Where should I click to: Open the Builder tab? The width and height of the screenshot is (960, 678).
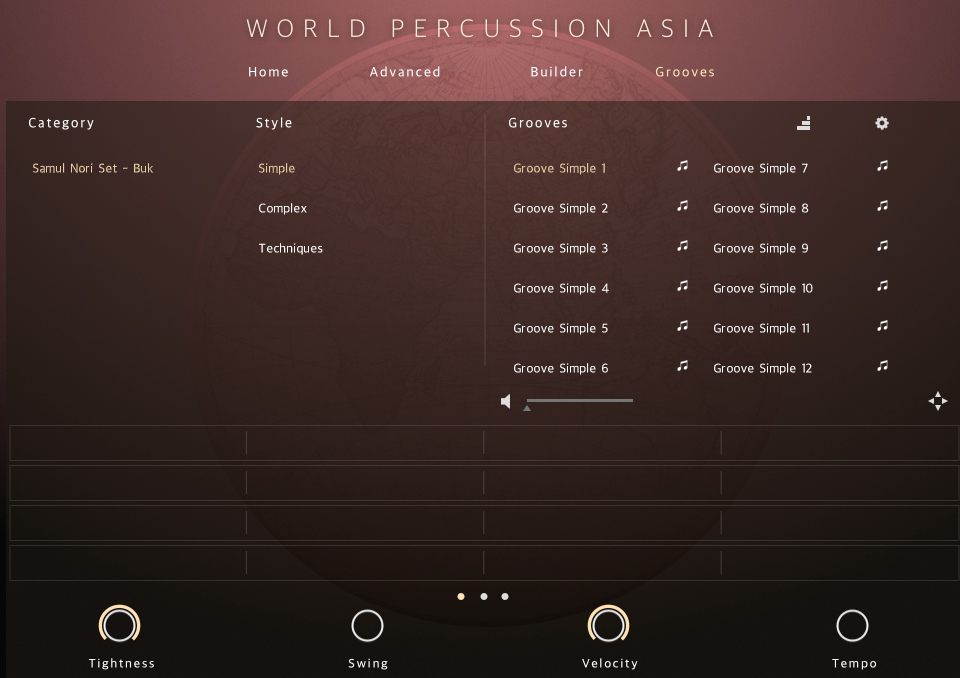tap(557, 72)
